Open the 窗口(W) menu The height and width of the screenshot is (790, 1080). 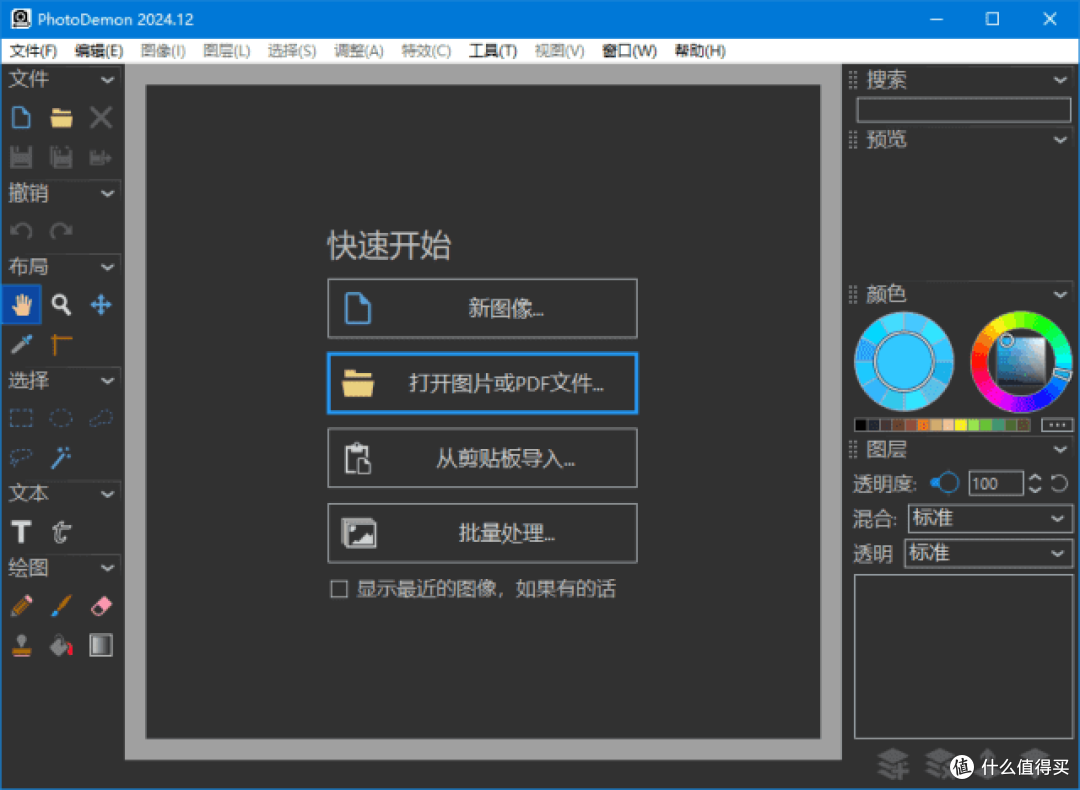tap(629, 51)
